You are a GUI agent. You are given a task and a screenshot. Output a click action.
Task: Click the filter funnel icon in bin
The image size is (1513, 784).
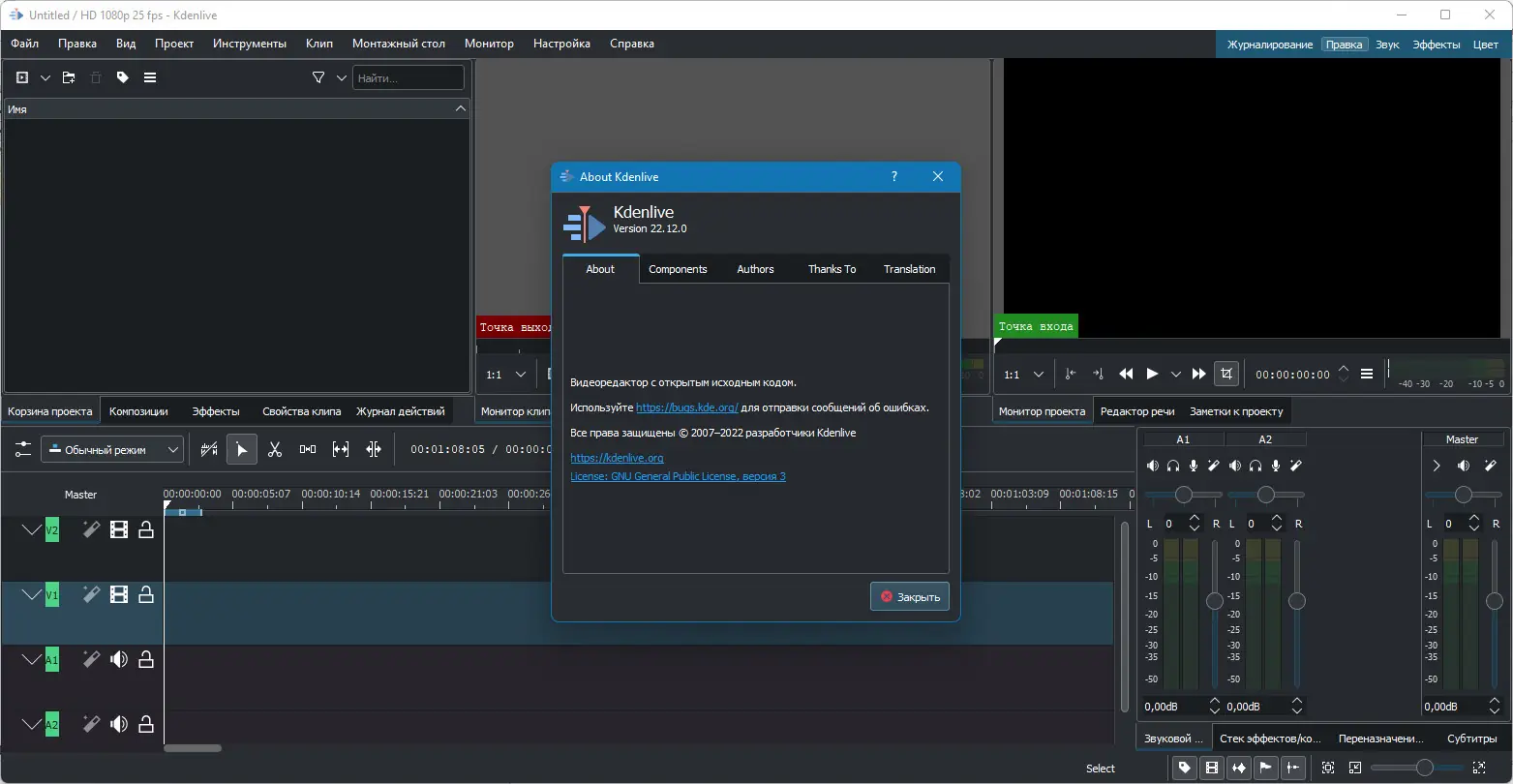[x=318, y=77]
